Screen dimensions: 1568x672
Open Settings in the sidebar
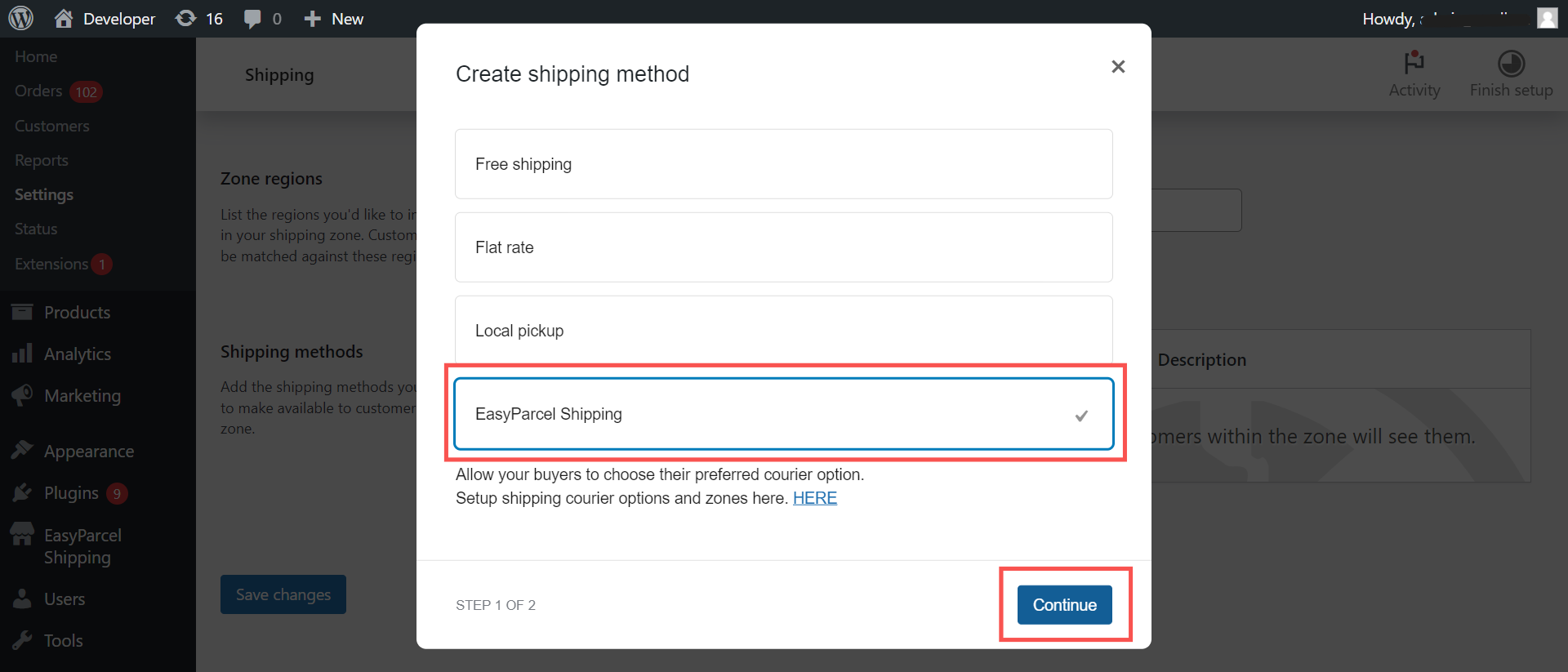click(44, 194)
